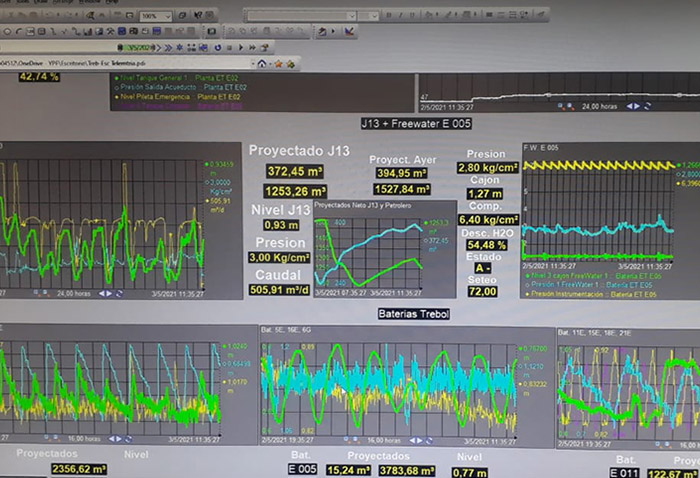Viewport: 700px width, 478px height.
Task: Click the pencil build mode icon
Action: tap(322, 32)
